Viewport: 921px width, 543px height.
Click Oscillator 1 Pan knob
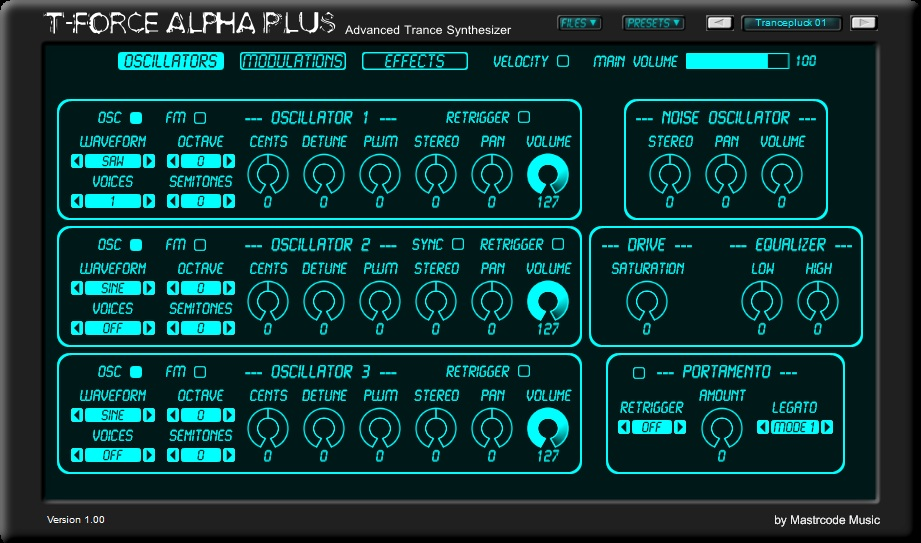click(x=492, y=175)
